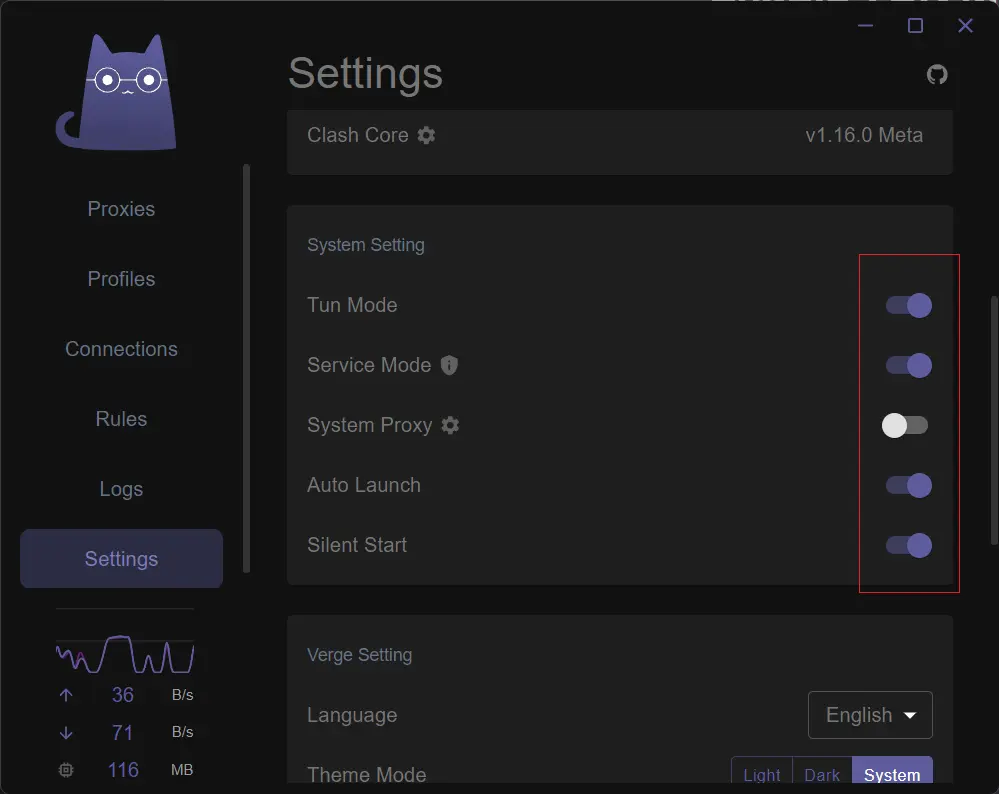Click the Clash Core gear icon
This screenshot has width=999, height=794.
(427, 135)
